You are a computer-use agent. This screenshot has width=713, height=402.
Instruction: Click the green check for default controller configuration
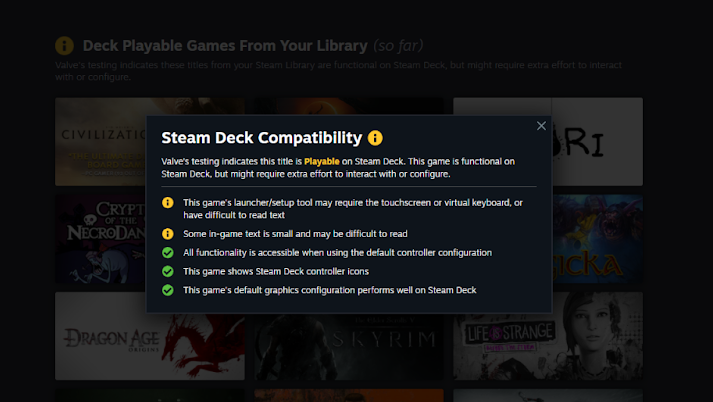click(168, 253)
